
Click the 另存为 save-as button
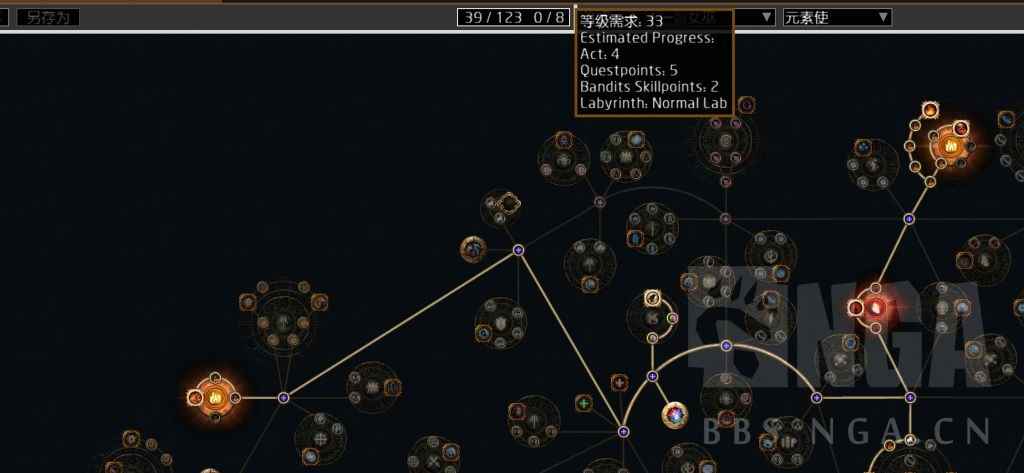pyautogui.click(x=48, y=18)
